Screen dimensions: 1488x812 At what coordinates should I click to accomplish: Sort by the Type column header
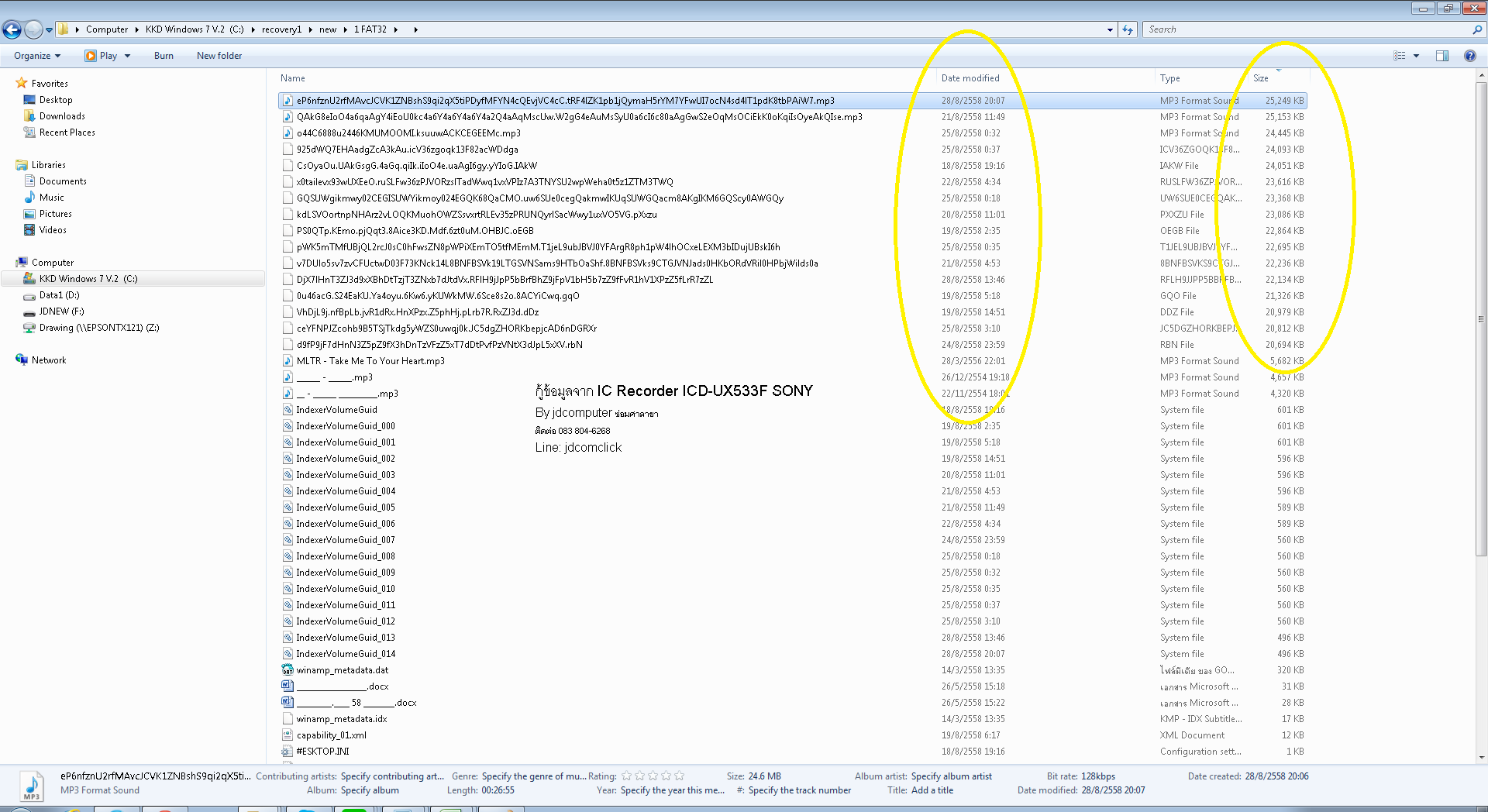[1170, 78]
